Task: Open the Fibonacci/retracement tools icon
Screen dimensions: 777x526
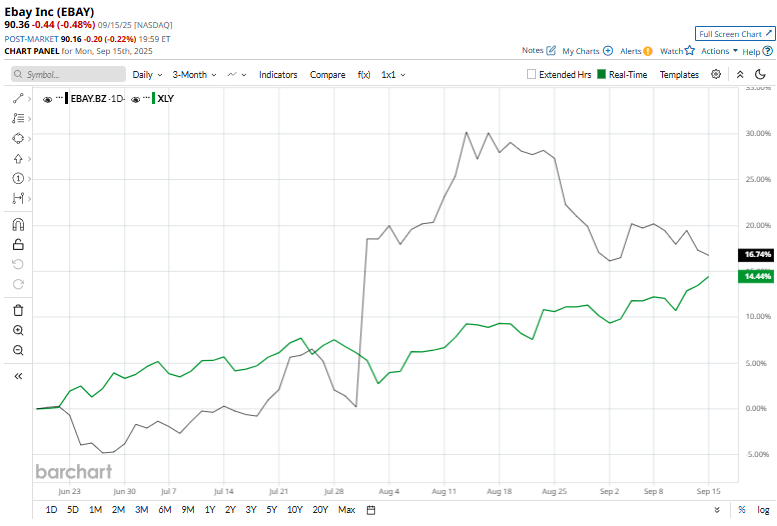Action: (x=18, y=118)
